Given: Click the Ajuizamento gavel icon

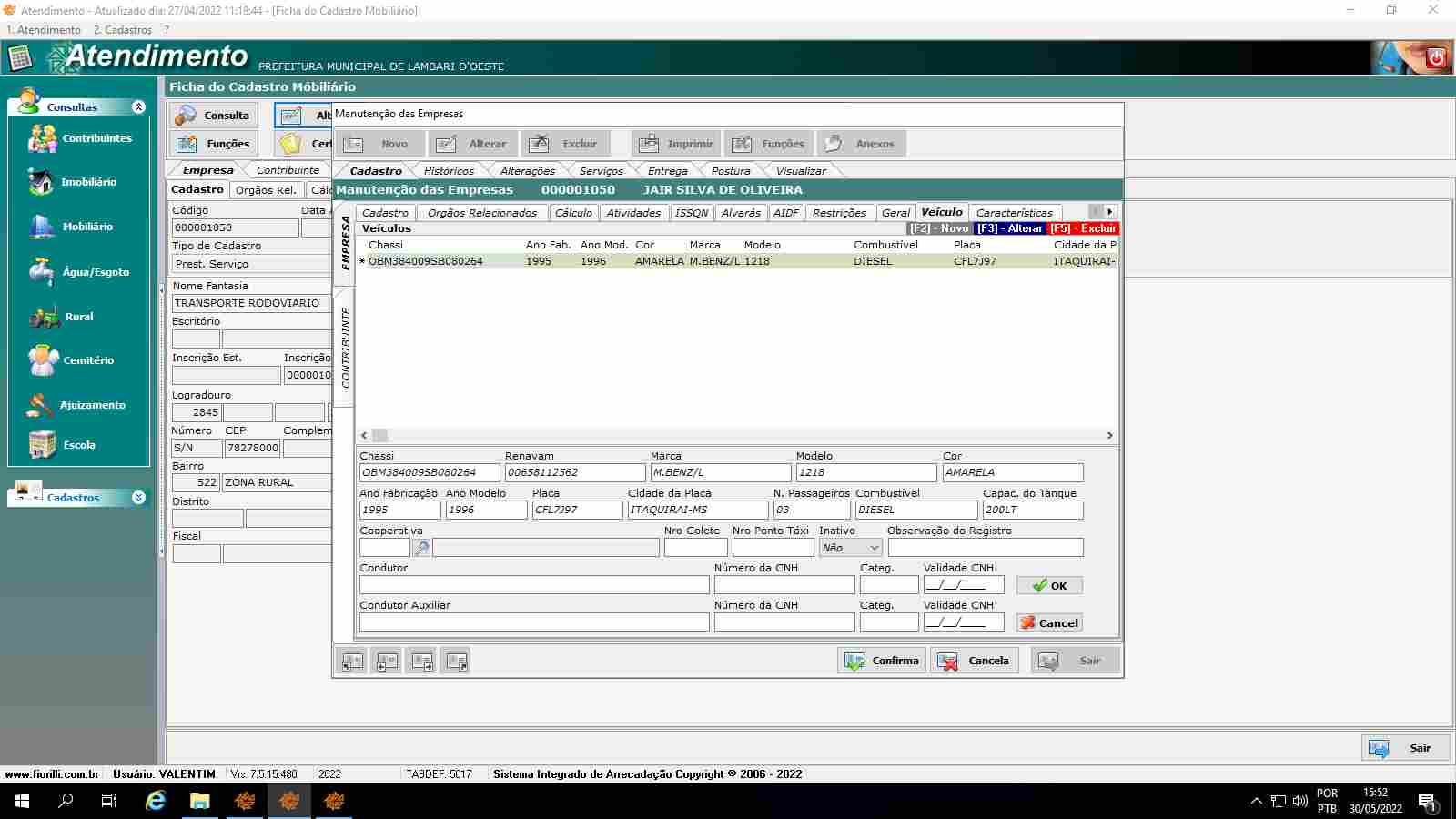Looking at the screenshot, I should (40, 405).
